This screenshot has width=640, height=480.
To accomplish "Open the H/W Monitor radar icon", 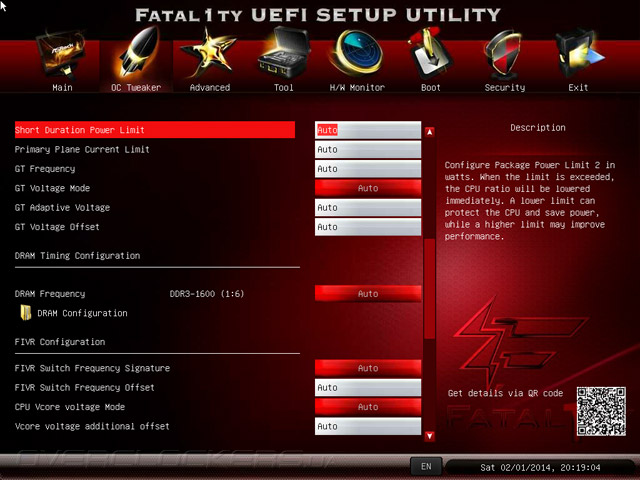I will [x=358, y=53].
